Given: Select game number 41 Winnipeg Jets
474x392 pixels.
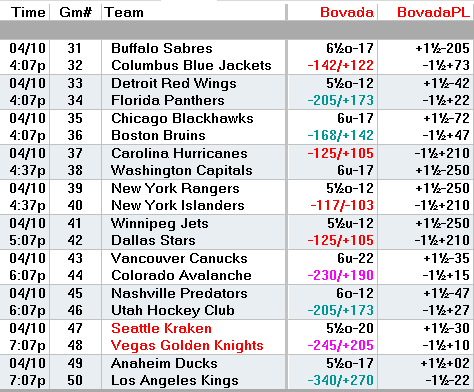Looking at the screenshot, I should [75, 223].
